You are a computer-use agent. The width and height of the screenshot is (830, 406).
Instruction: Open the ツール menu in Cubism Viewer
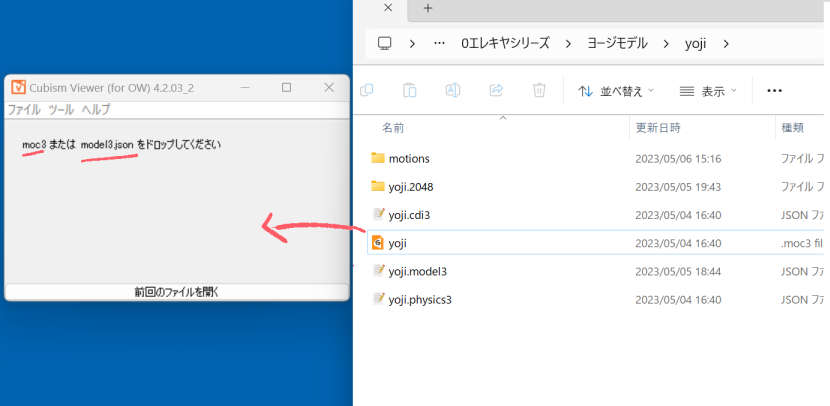[61, 110]
